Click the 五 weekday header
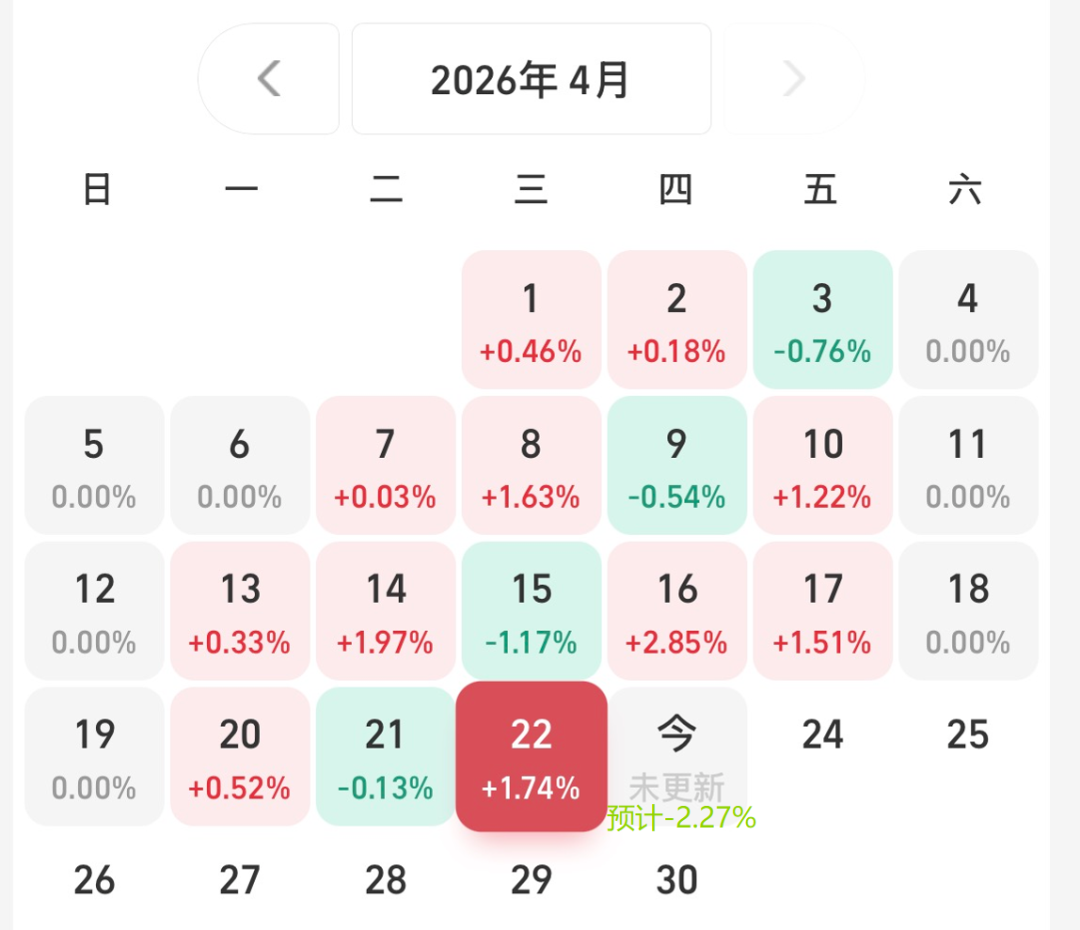Viewport: 1080px width, 930px height. (x=820, y=189)
